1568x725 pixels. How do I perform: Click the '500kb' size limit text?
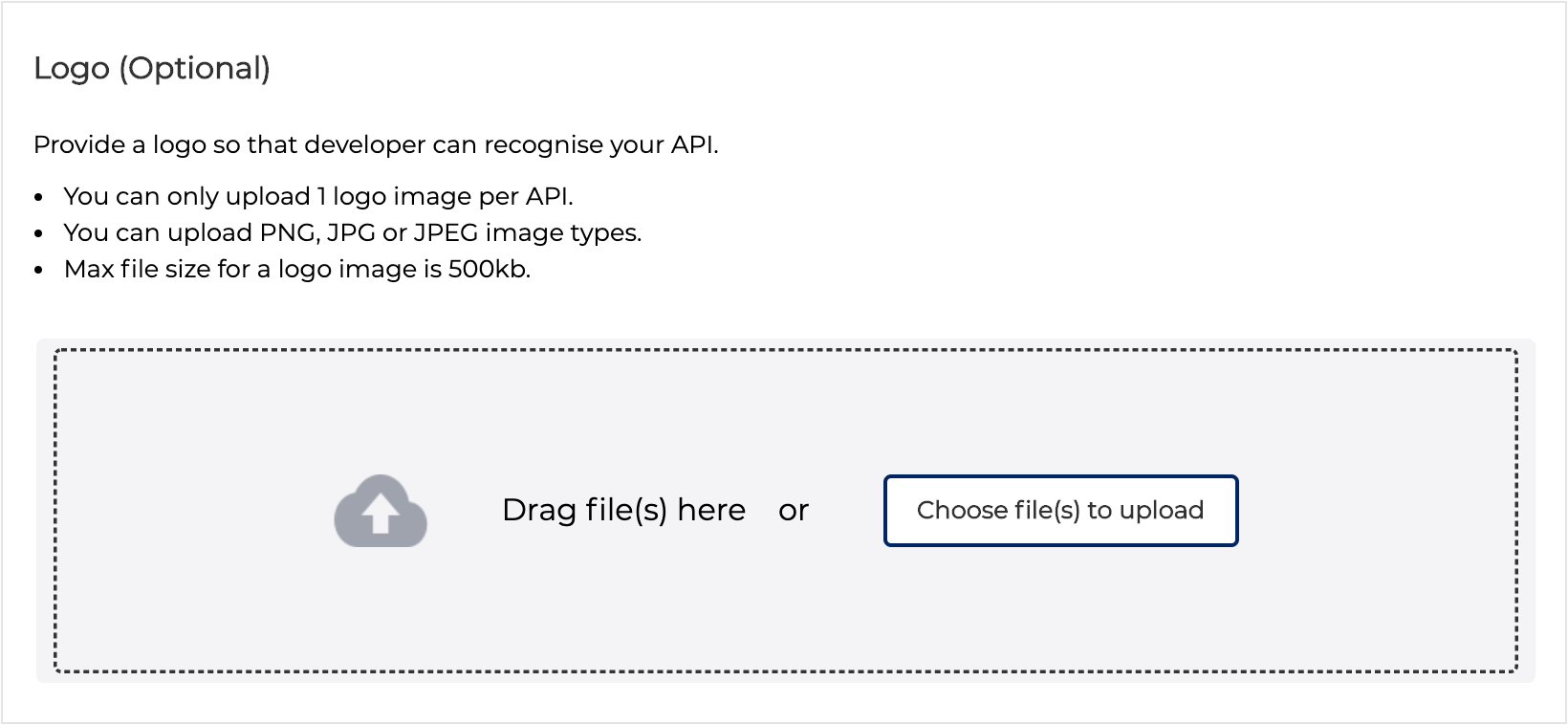490,269
